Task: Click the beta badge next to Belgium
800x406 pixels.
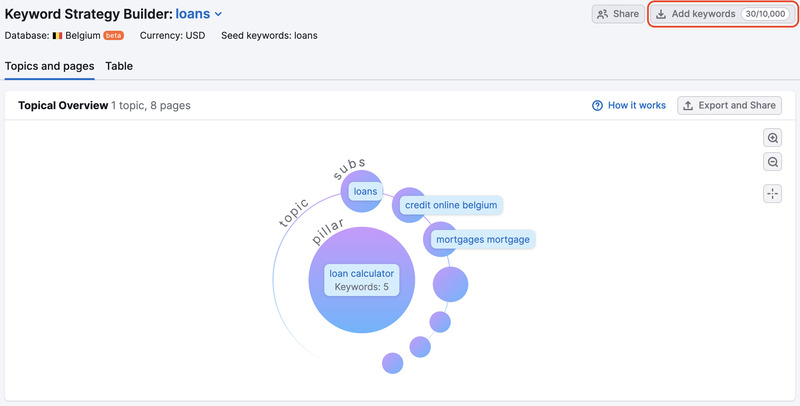Action: pos(113,35)
